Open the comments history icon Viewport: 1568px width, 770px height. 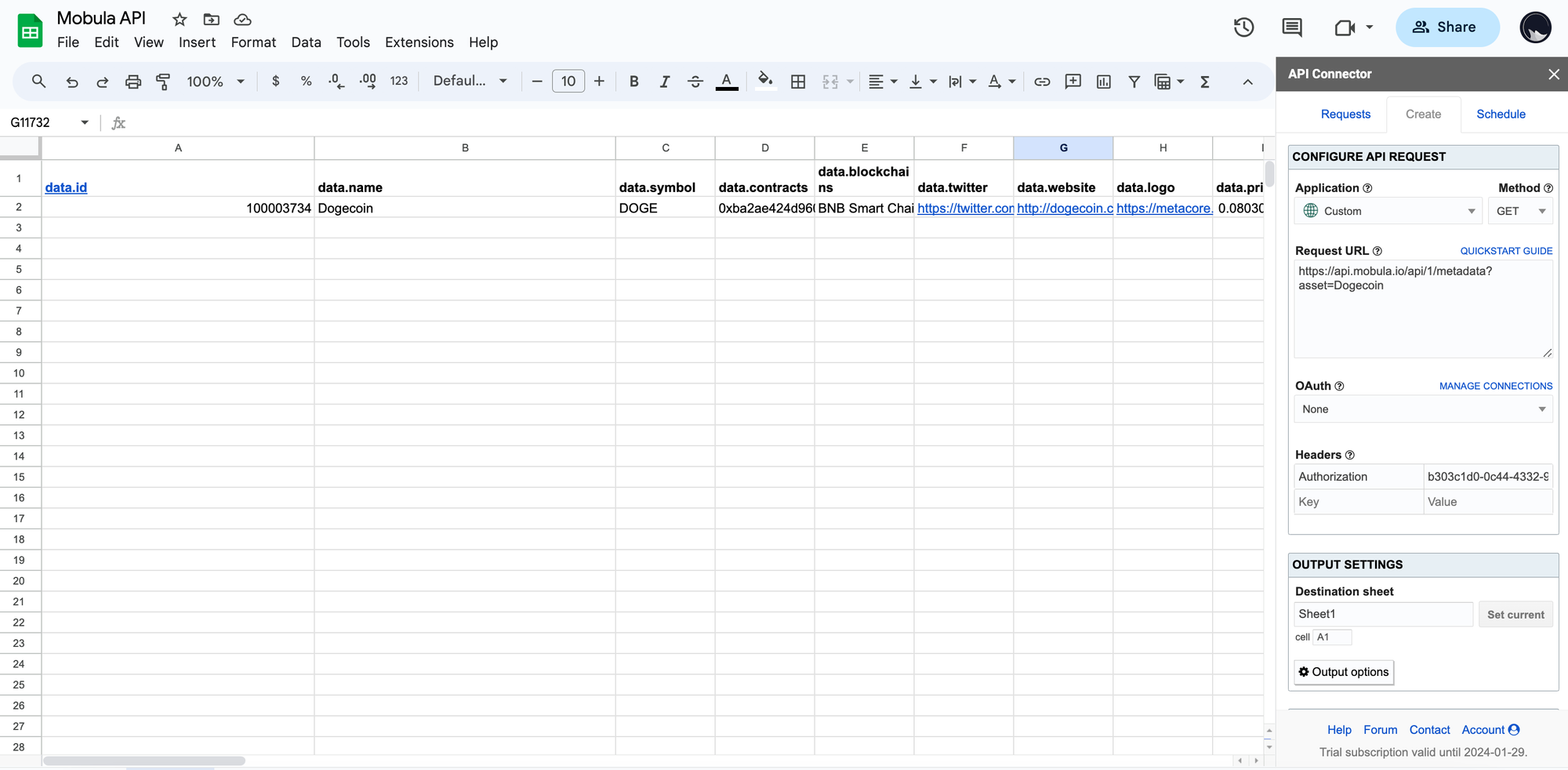(x=1291, y=27)
